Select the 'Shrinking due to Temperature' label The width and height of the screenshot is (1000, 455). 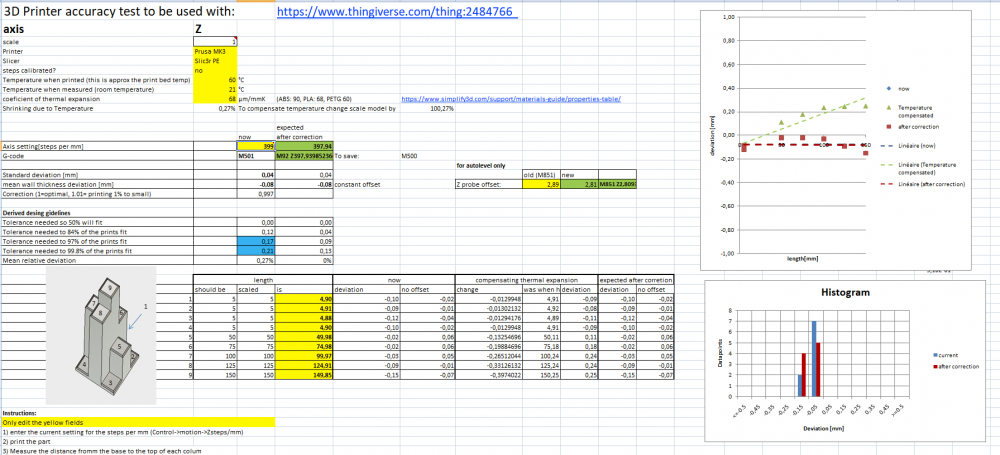coord(47,108)
